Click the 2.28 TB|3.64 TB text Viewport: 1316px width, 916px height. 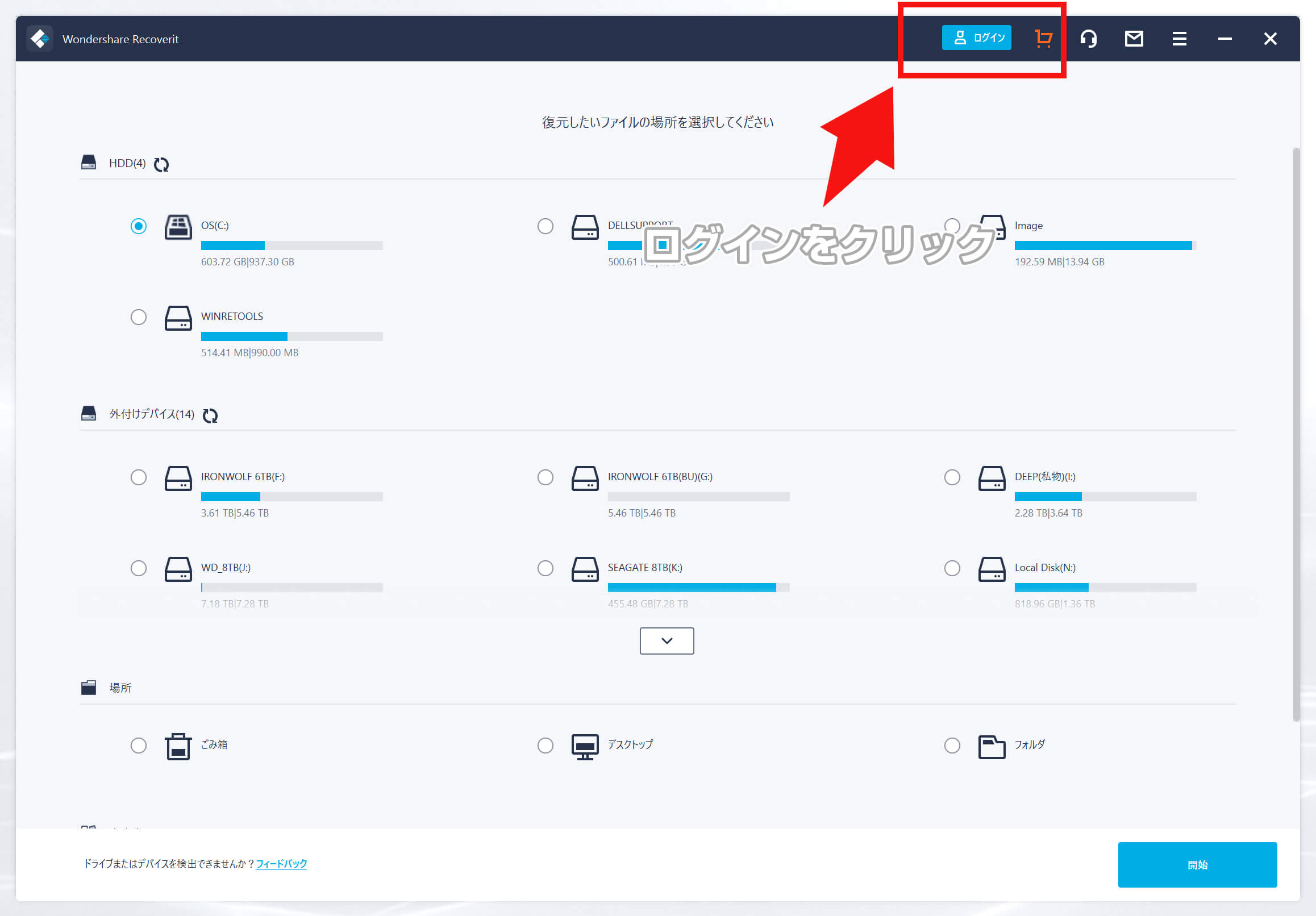coord(1048,514)
